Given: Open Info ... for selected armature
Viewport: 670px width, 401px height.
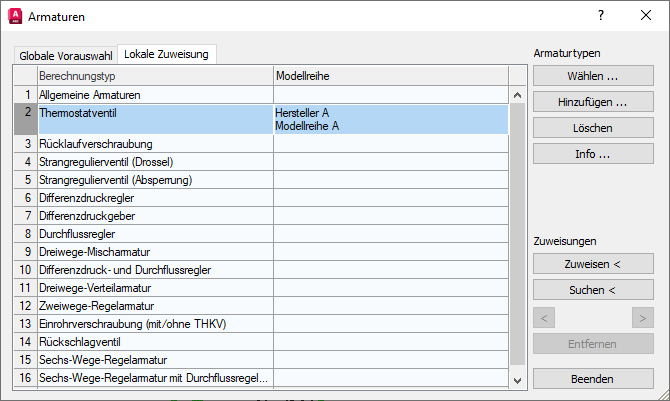Looking at the screenshot, I should (593, 154).
